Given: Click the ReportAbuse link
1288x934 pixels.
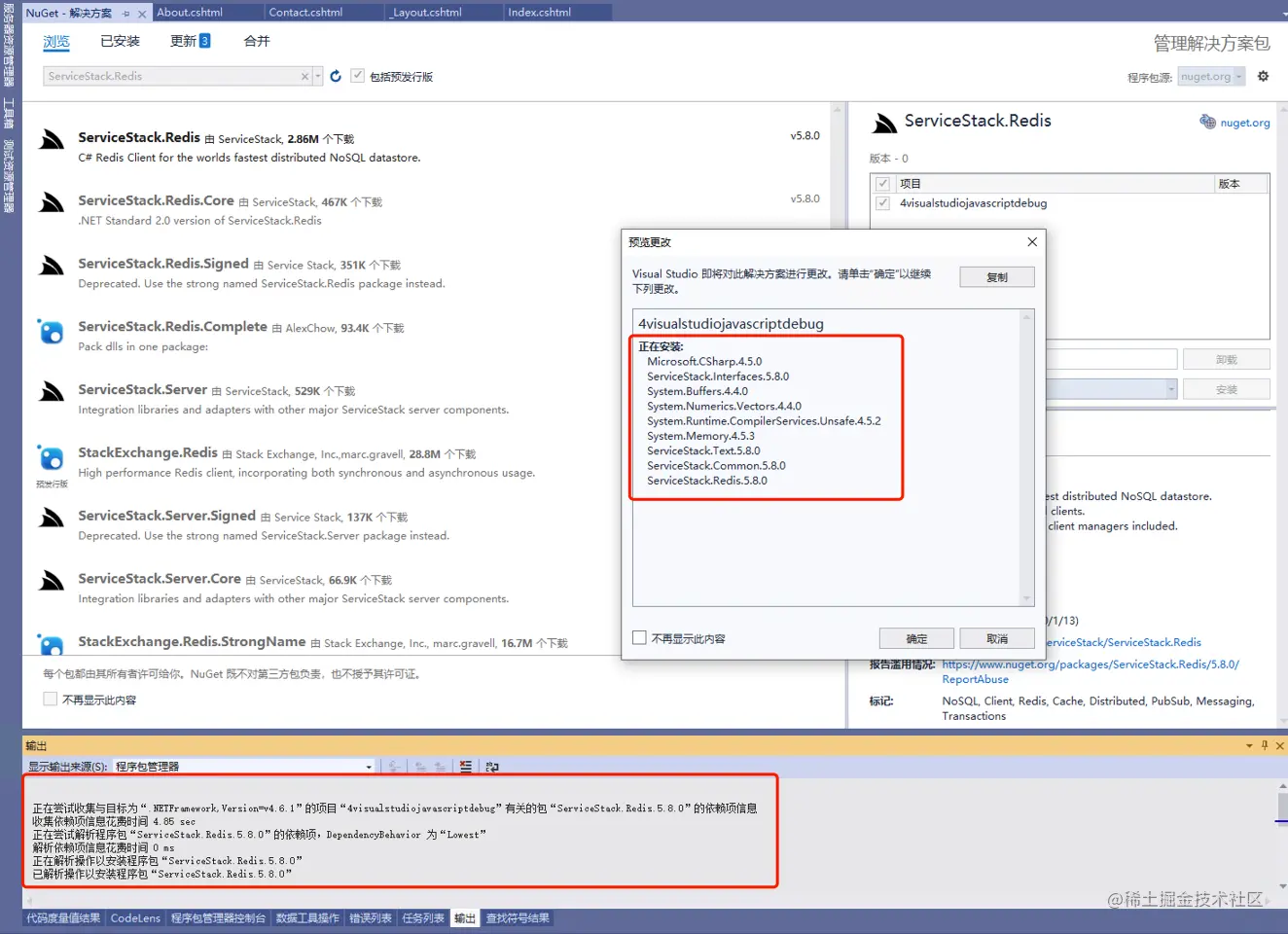Looking at the screenshot, I should point(975,679).
